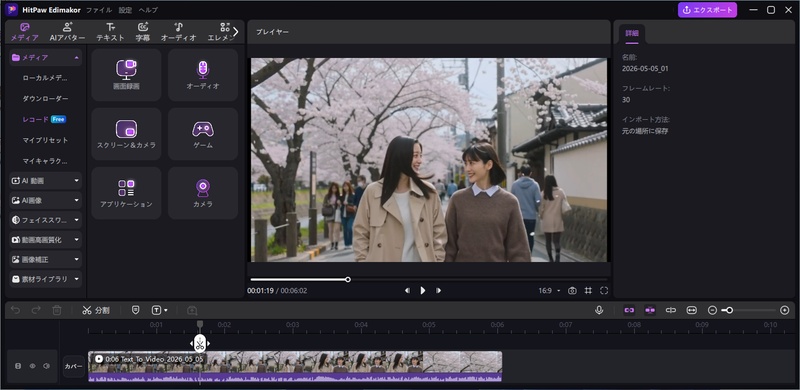Viewport: 800px width, 390px height.
Task: Click the HitPaw Edimakor logo icon
Action: click(12, 10)
